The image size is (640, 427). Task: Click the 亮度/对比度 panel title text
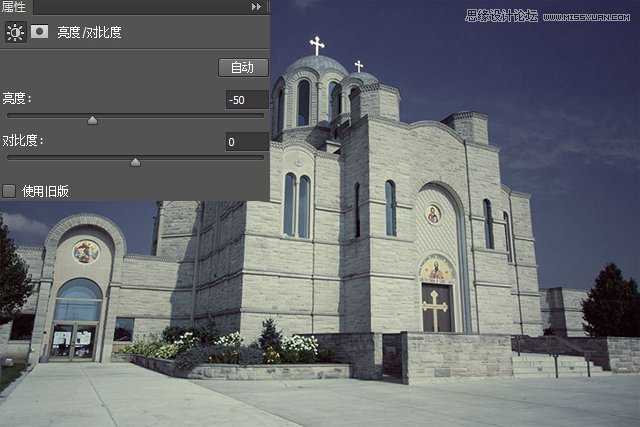89,32
